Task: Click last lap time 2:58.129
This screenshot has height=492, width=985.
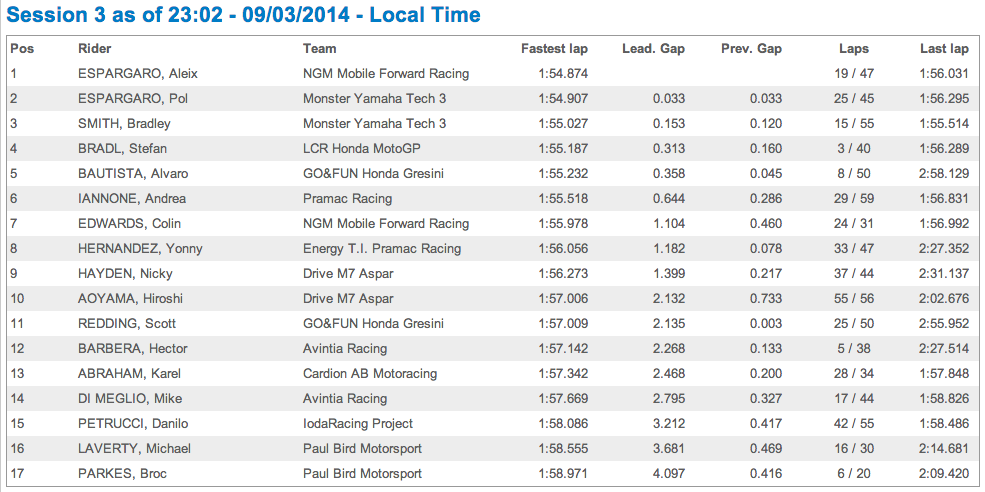Action: tap(944, 174)
